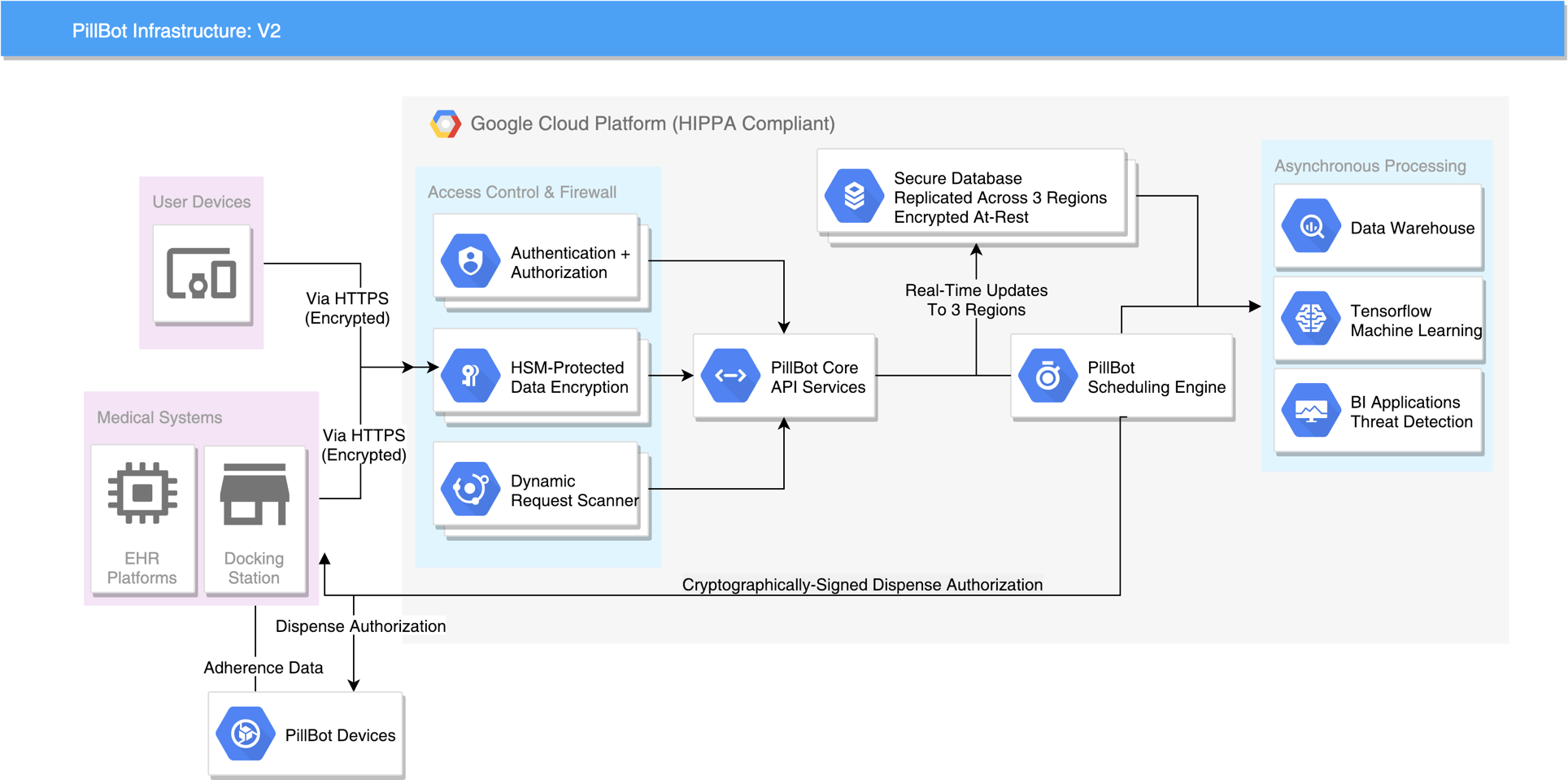This screenshot has height=780, width=1568.
Task: Select the Data Warehouse magnifier icon
Action: (x=1311, y=226)
